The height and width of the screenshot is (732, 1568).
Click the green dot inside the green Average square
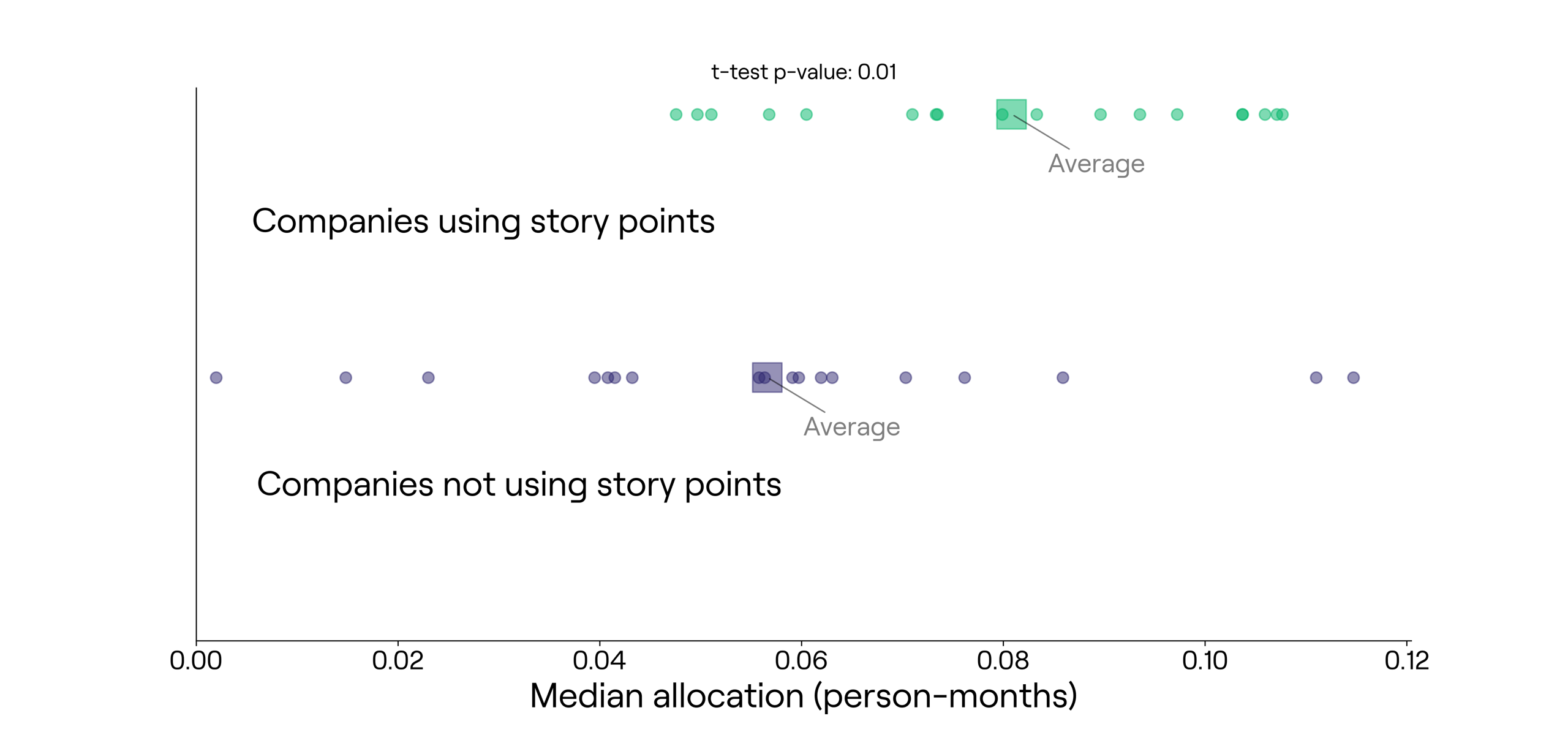(x=1002, y=115)
